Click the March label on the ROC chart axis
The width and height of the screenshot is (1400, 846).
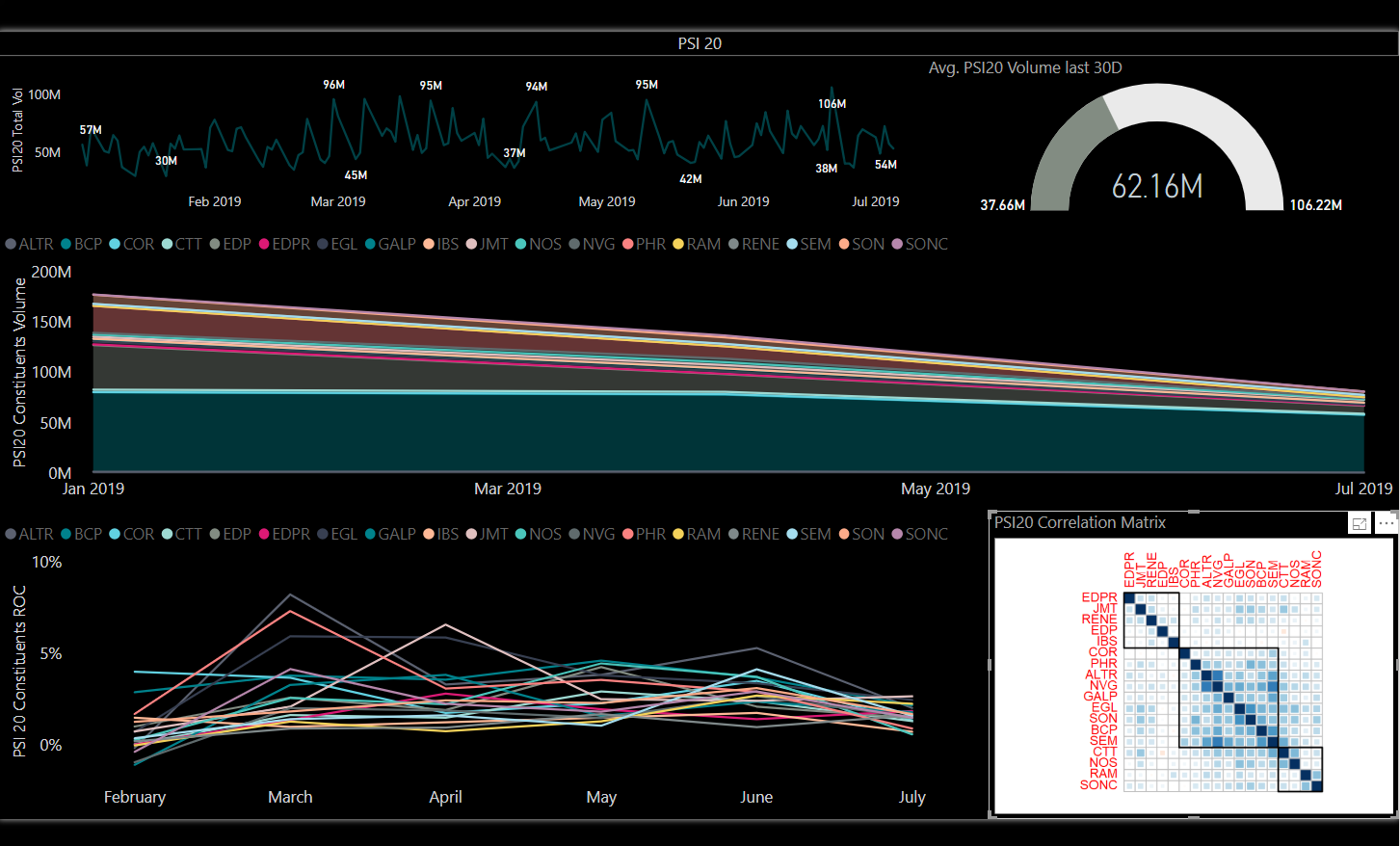pos(290,797)
